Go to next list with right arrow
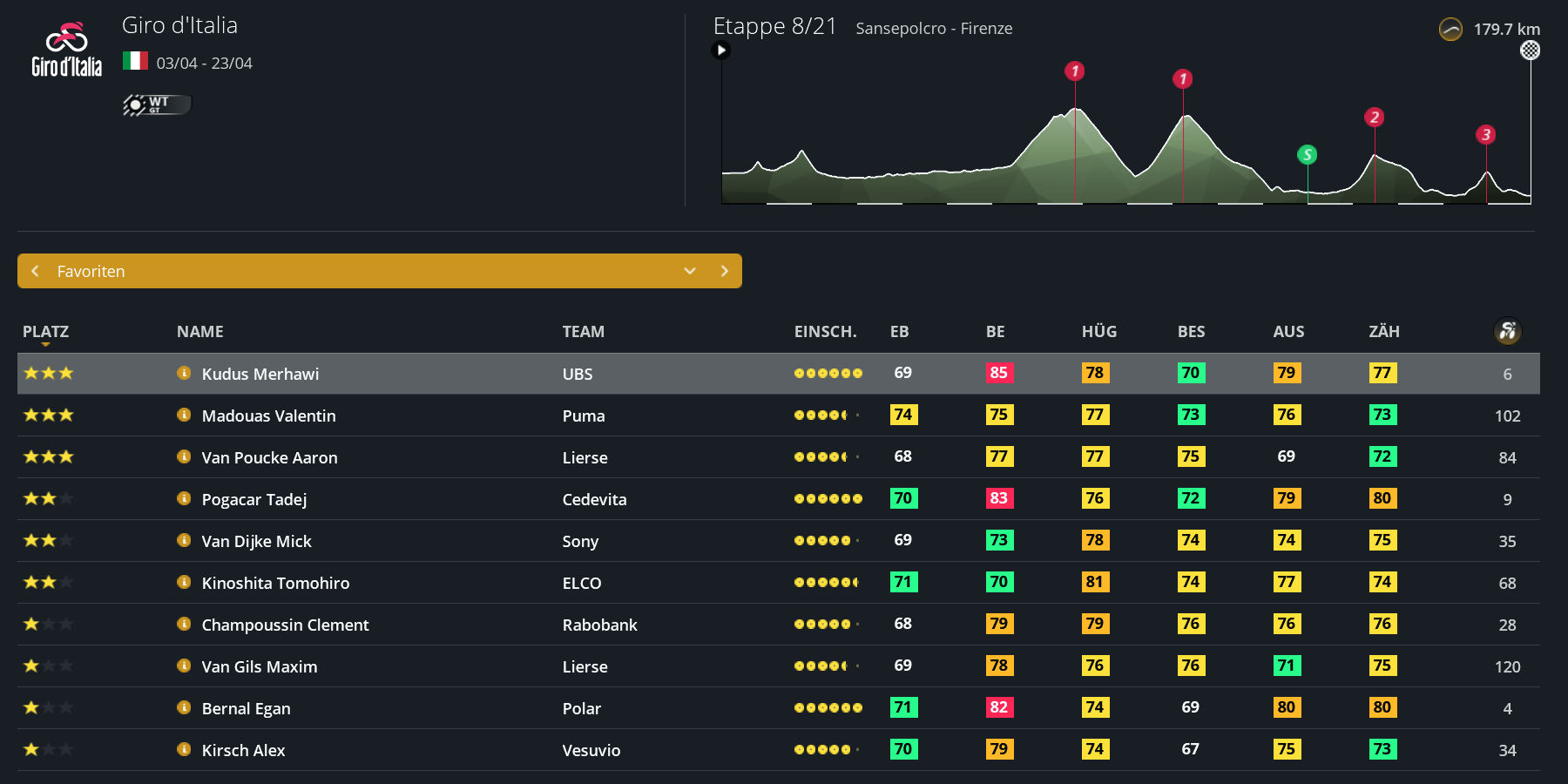Viewport: 1568px width, 784px height. (x=724, y=271)
